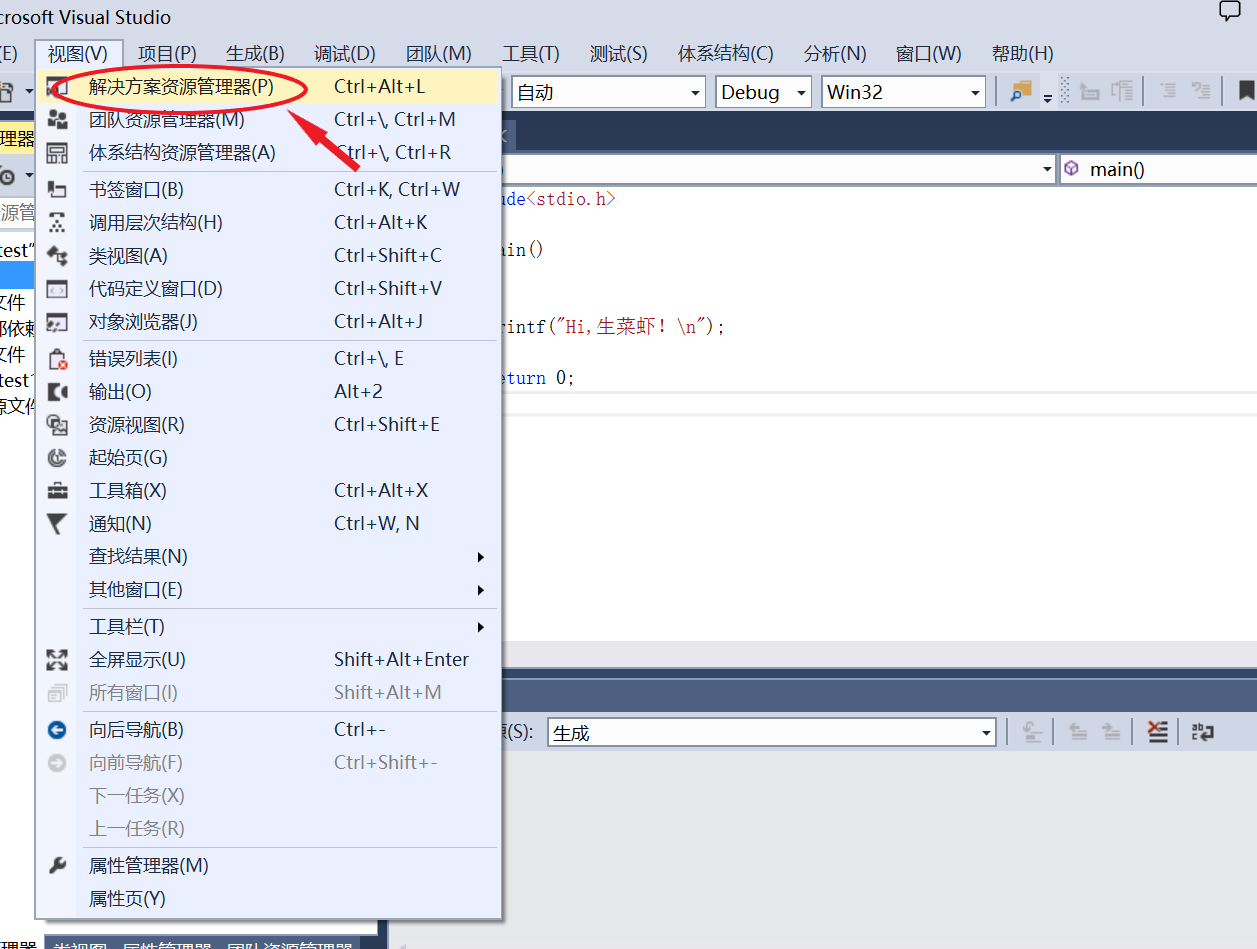Select 对象浏览器(J) menu entry
This screenshot has height=949, width=1257.
point(268,321)
